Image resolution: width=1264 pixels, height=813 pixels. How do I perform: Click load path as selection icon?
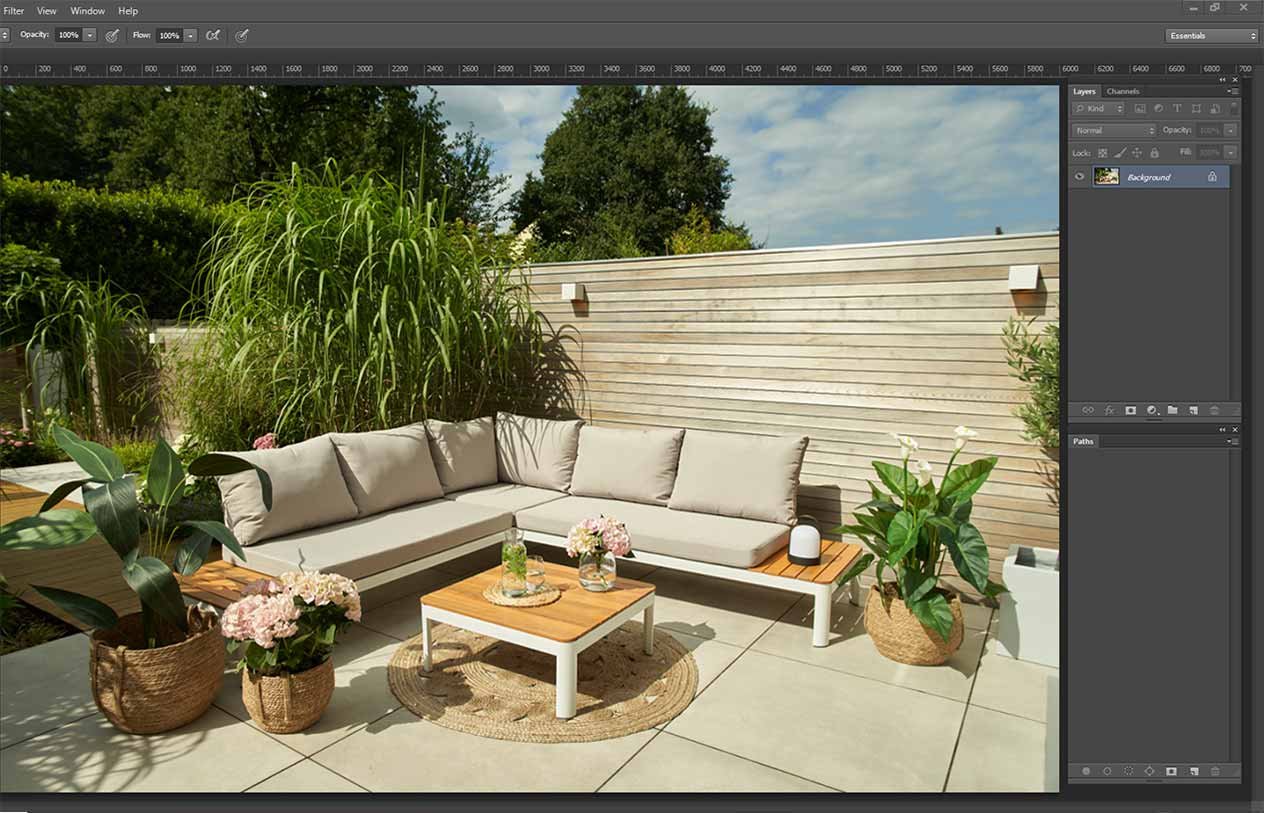coord(1128,771)
